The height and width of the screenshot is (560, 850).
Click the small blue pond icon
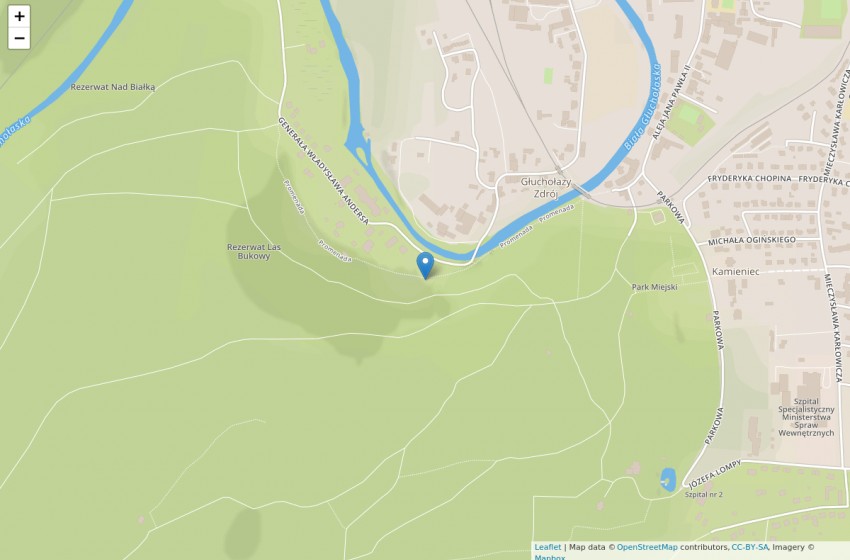click(668, 480)
